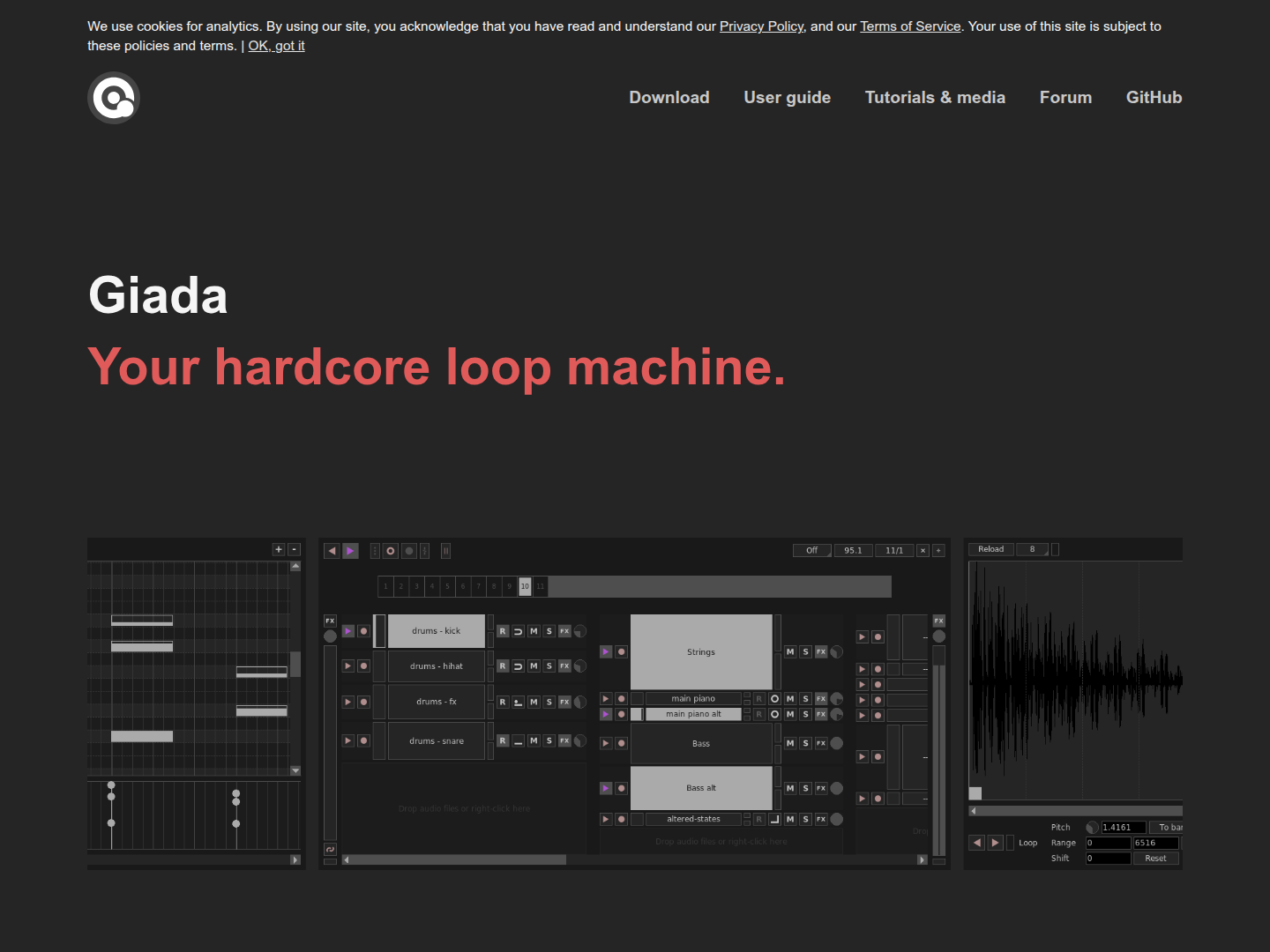Open the Forum page
The height and width of the screenshot is (952, 1270).
pos(1066,98)
